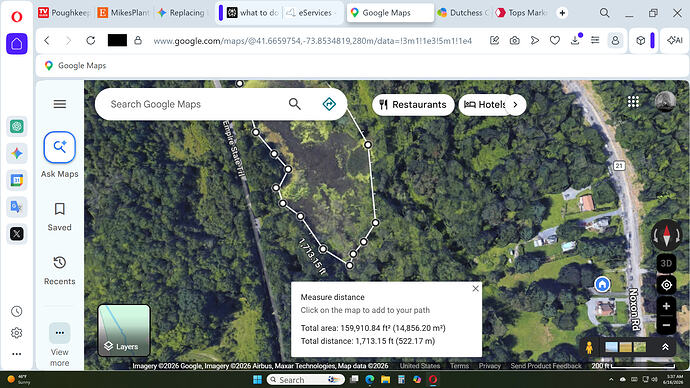Activate the Street View pegman
Image resolution: width=690 pixels, height=388 pixels.
click(x=589, y=348)
